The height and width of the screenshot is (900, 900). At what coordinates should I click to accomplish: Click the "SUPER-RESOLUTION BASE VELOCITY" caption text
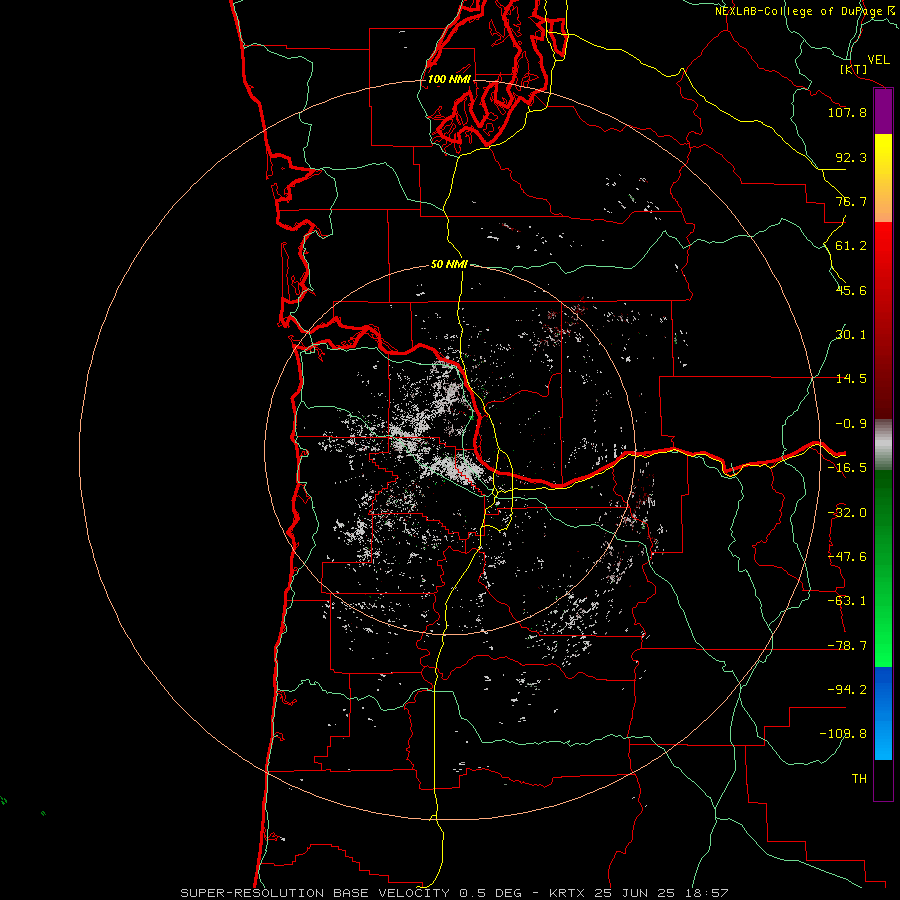[x=315, y=893]
